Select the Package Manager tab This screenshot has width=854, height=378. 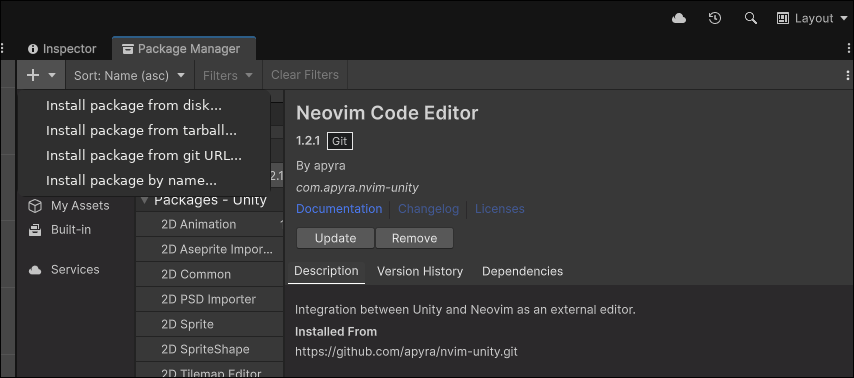click(184, 49)
